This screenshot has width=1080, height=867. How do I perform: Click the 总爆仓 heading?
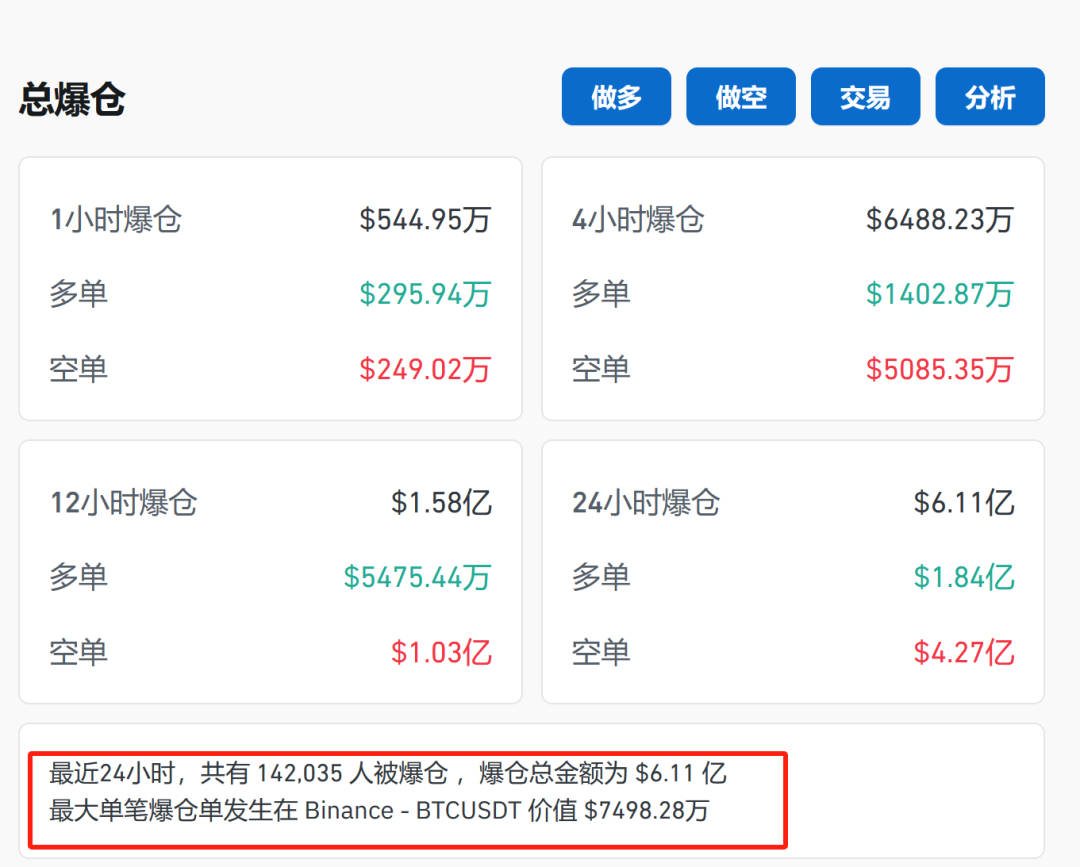[x=71, y=98]
